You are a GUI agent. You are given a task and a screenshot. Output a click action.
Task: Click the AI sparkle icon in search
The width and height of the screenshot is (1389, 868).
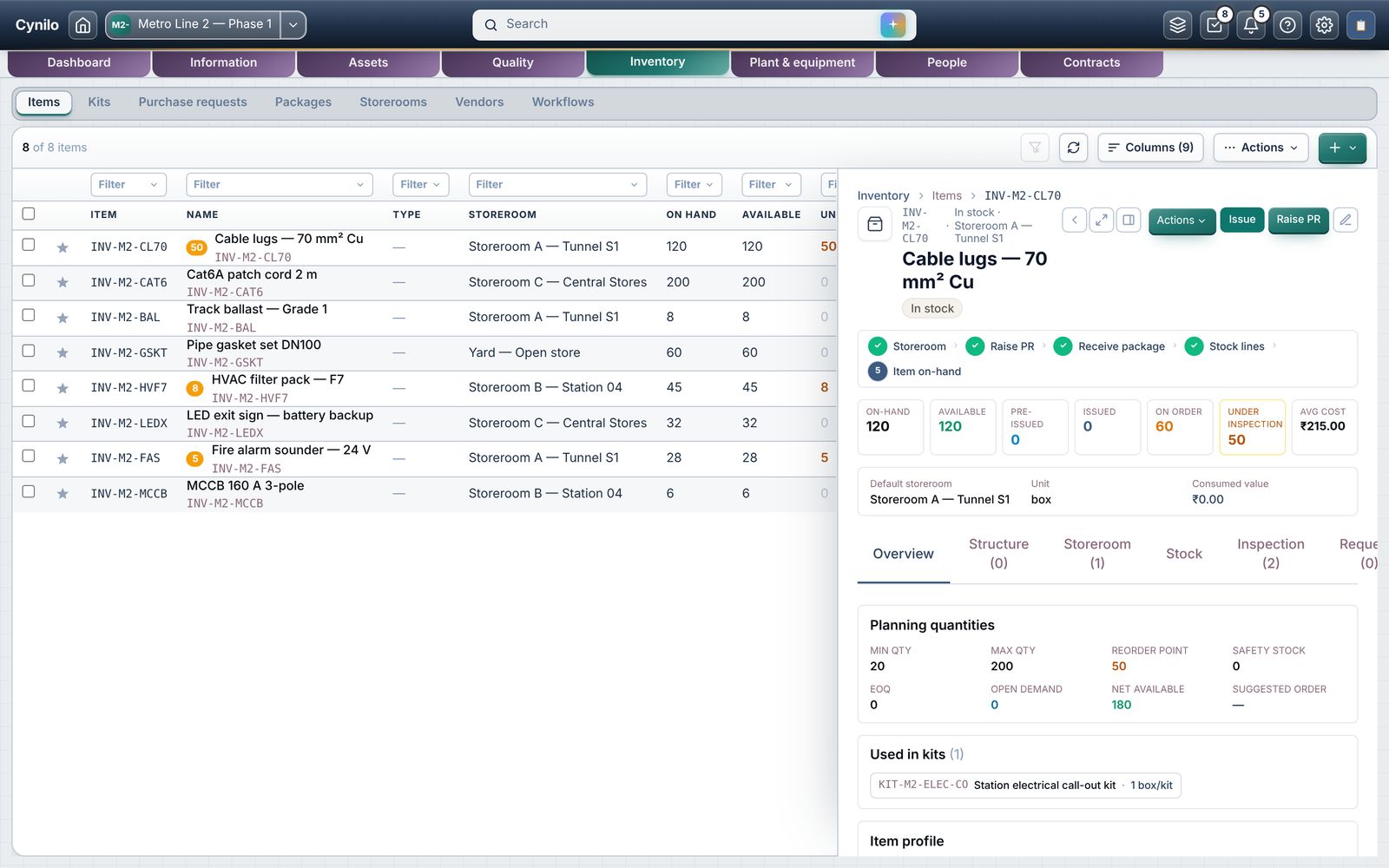tap(892, 25)
